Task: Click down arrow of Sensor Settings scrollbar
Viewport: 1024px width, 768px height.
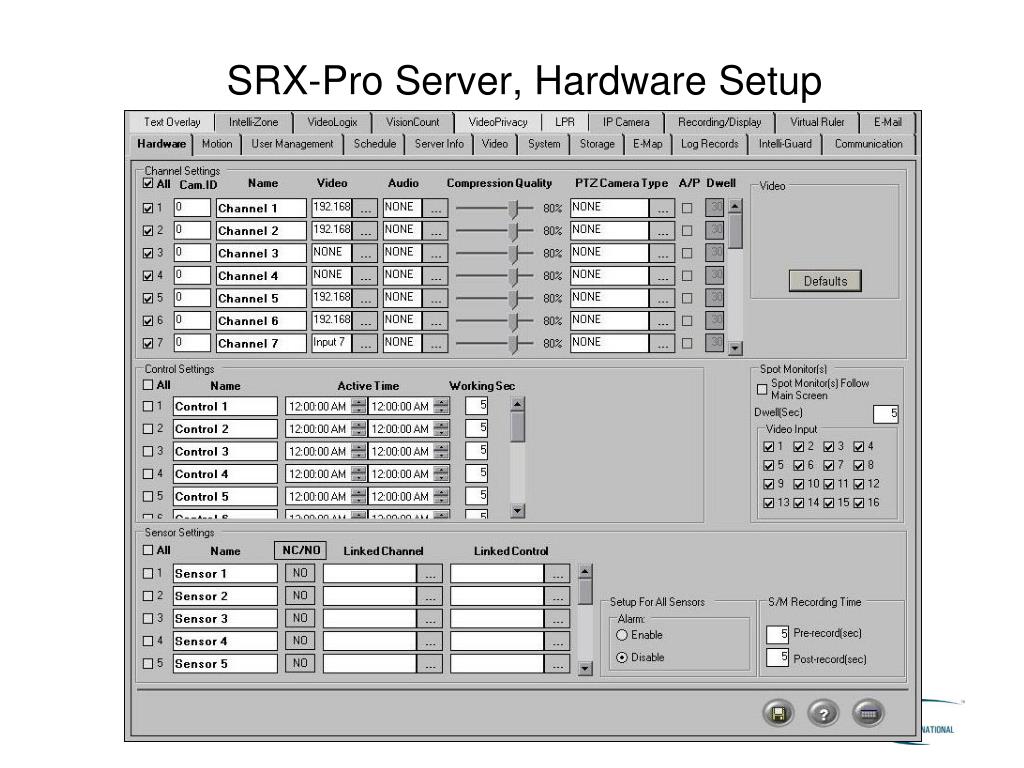Action: pos(585,668)
